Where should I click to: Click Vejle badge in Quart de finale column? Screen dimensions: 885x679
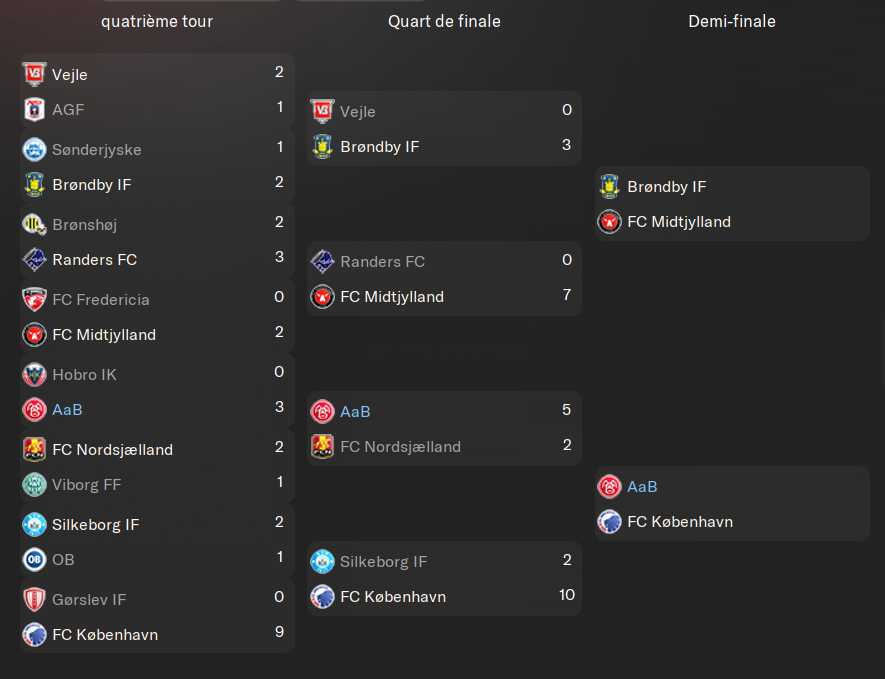coord(322,111)
